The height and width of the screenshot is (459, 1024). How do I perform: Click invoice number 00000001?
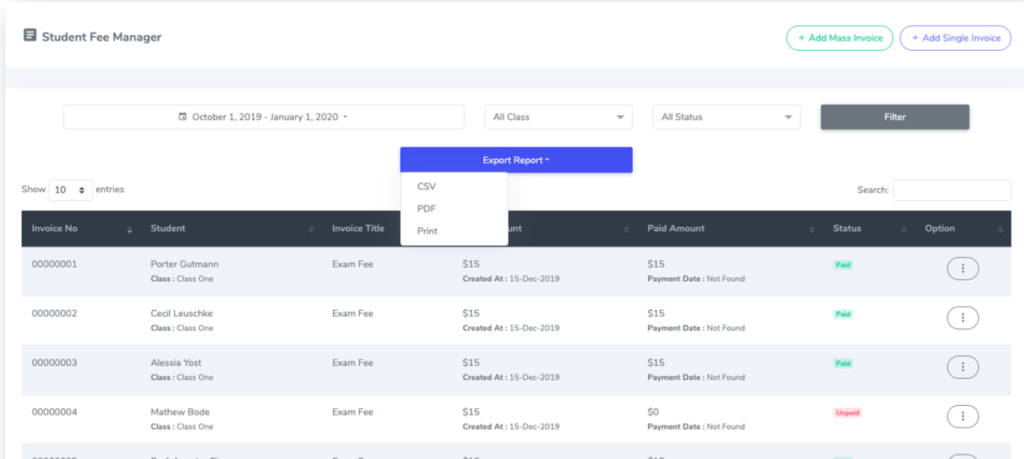coord(54,264)
